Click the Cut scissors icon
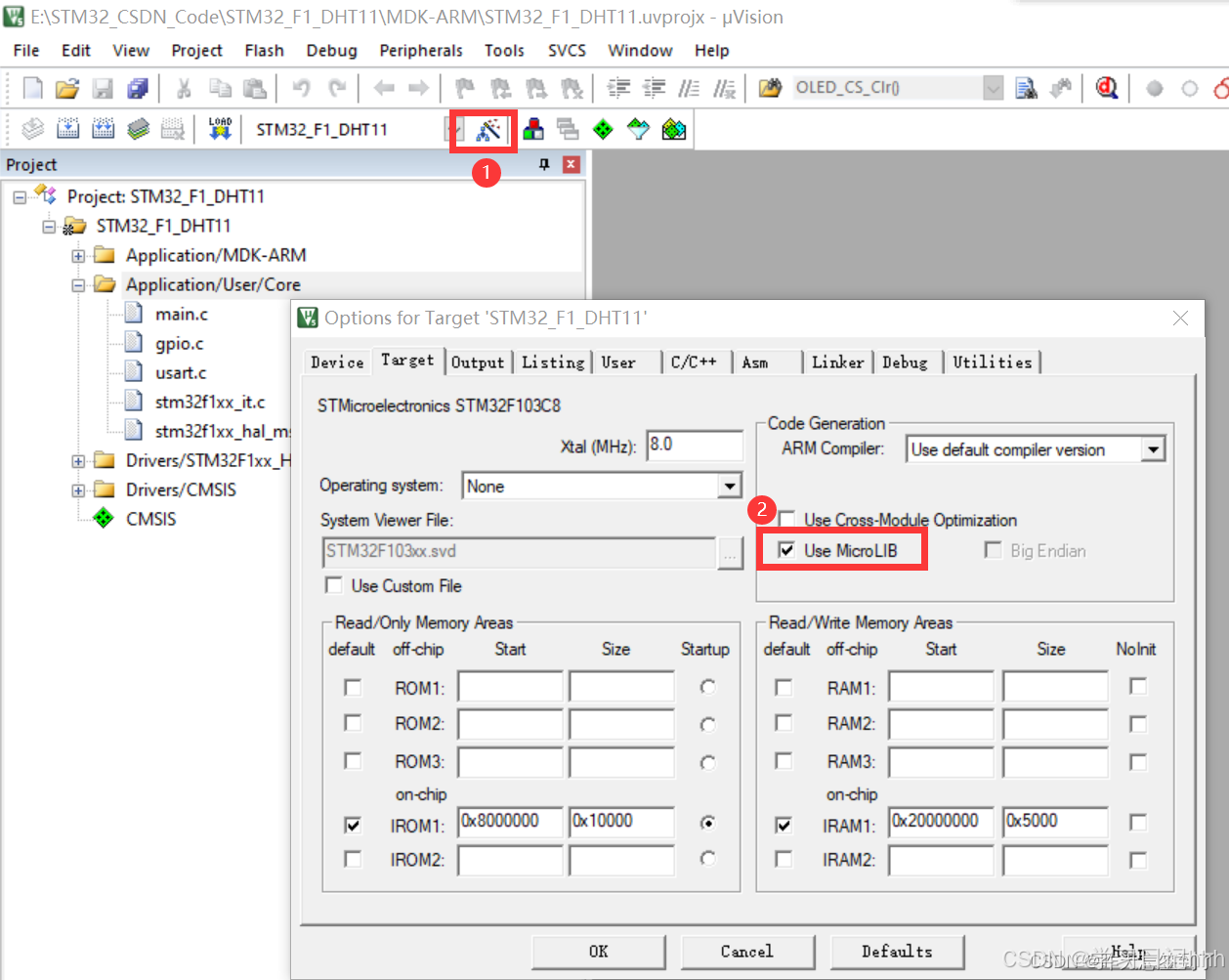 [184, 88]
